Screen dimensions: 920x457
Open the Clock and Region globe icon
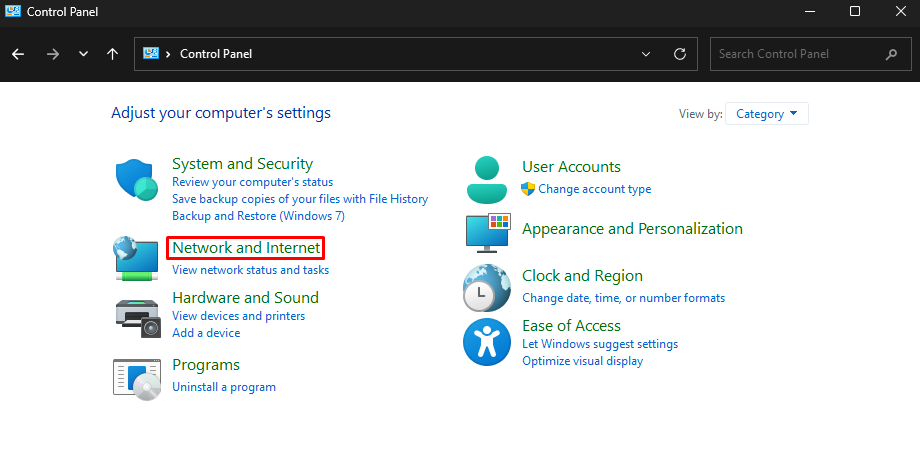(x=486, y=288)
